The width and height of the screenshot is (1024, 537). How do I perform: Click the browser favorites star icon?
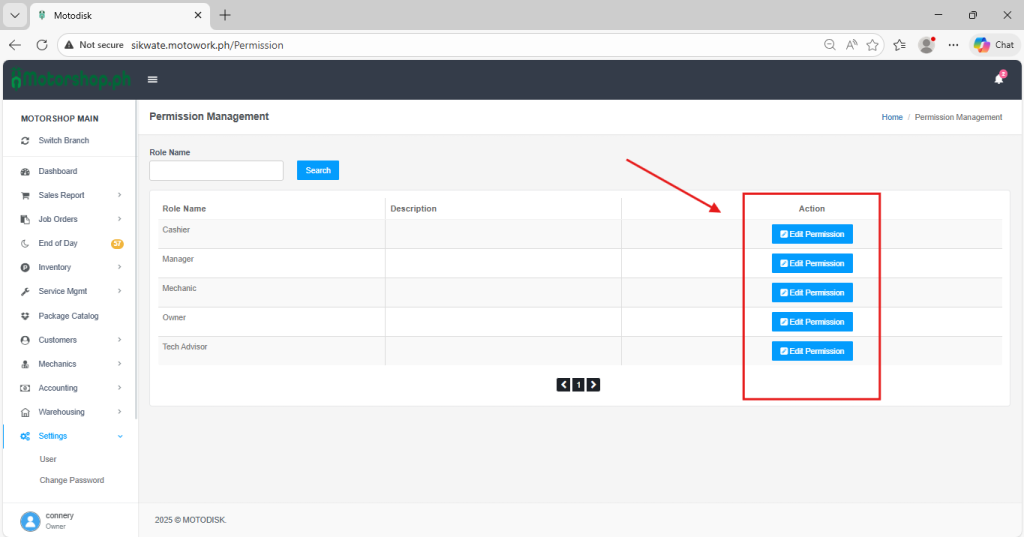point(873,45)
